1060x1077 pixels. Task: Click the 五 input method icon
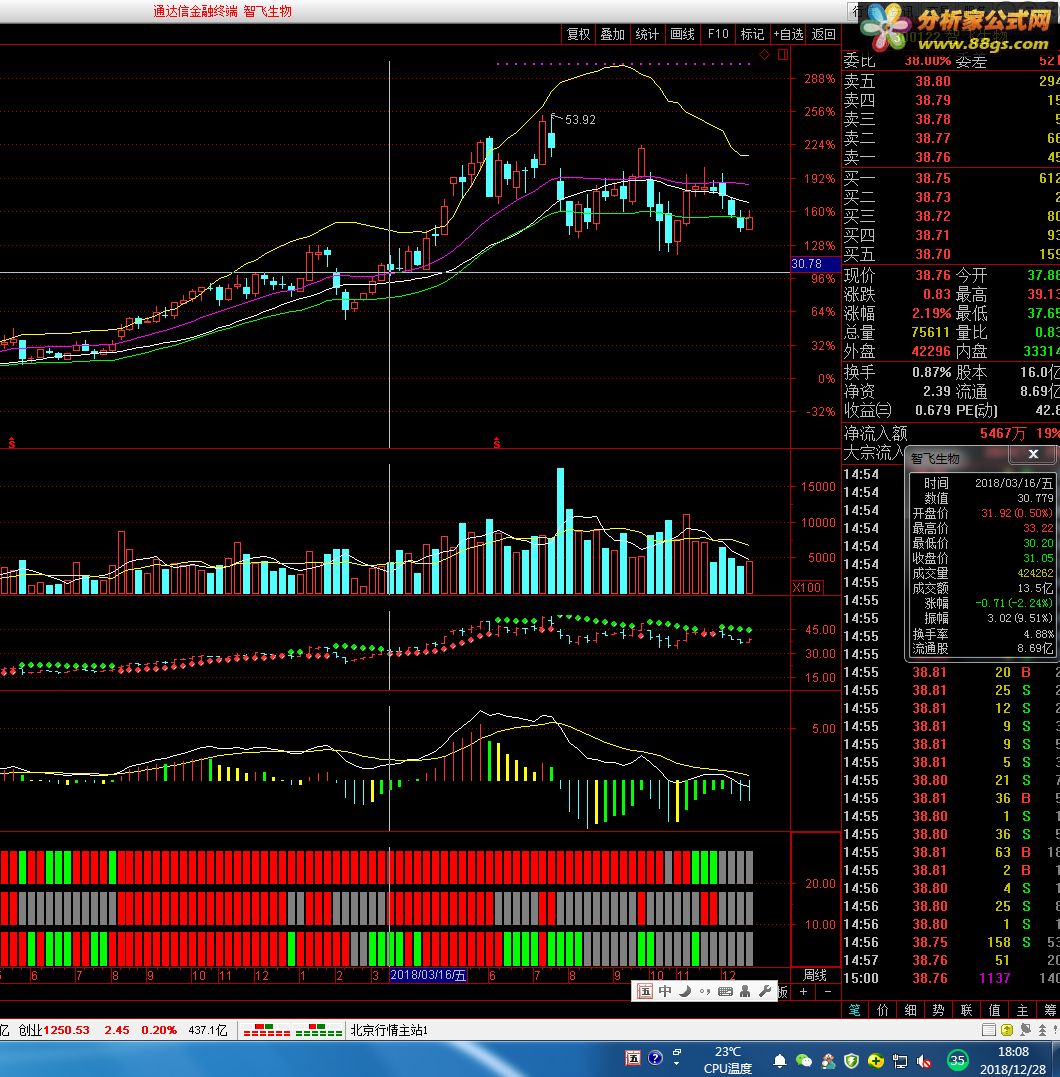click(x=644, y=991)
